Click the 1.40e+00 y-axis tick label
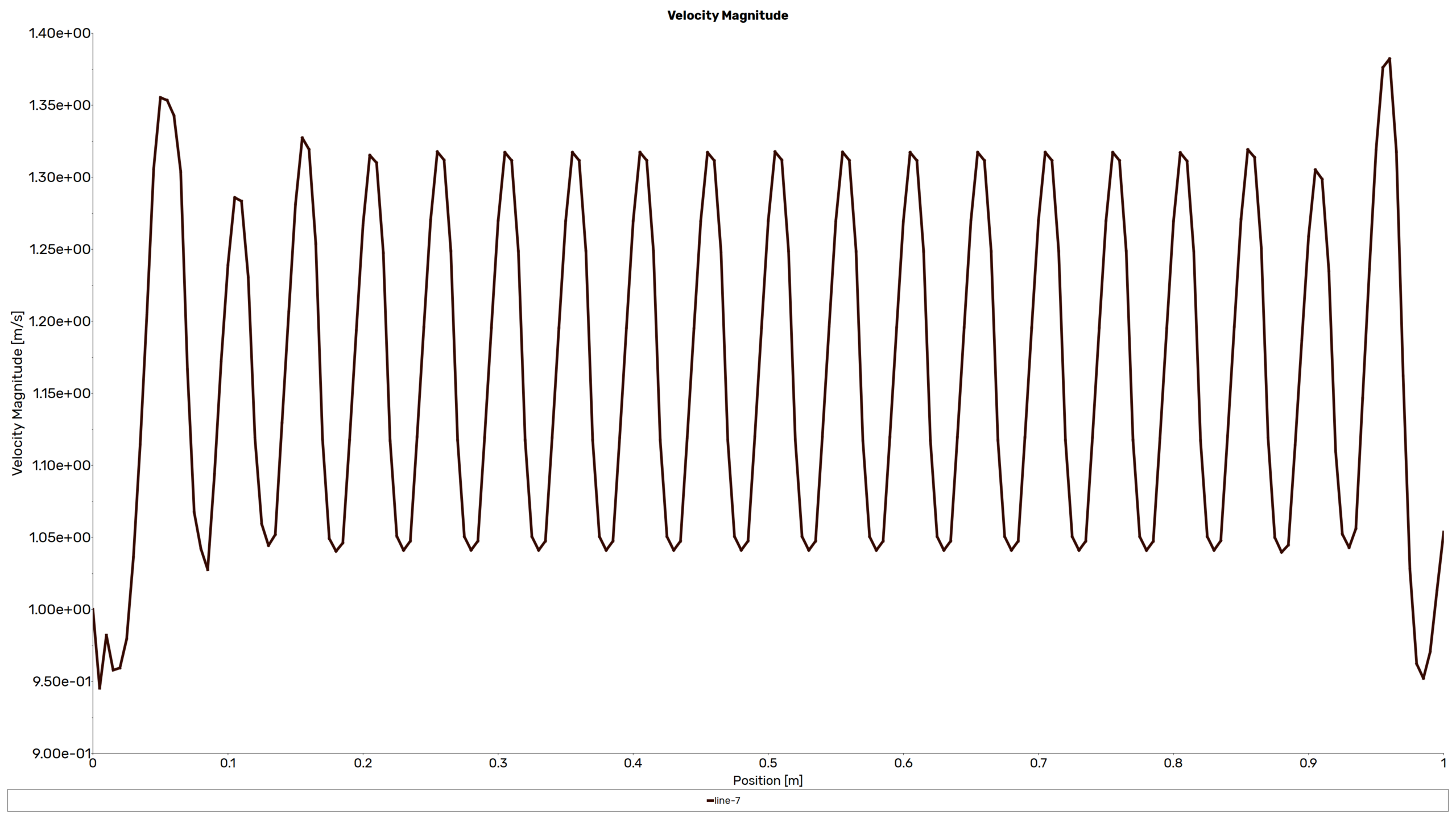This screenshot has width=1456, height=819. click(x=60, y=33)
